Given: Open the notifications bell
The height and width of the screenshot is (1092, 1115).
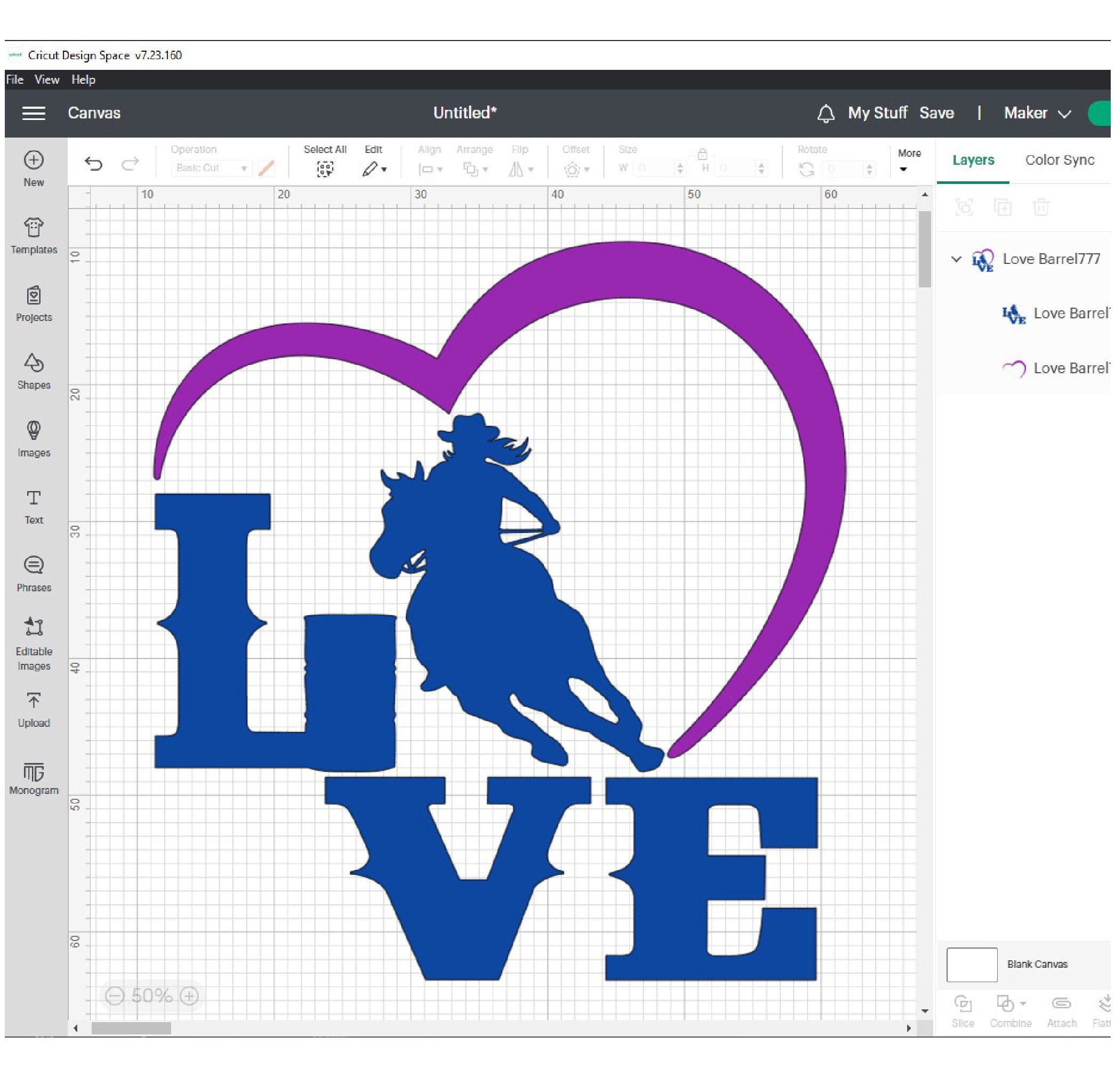Looking at the screenshot, I should click(826, 113).
